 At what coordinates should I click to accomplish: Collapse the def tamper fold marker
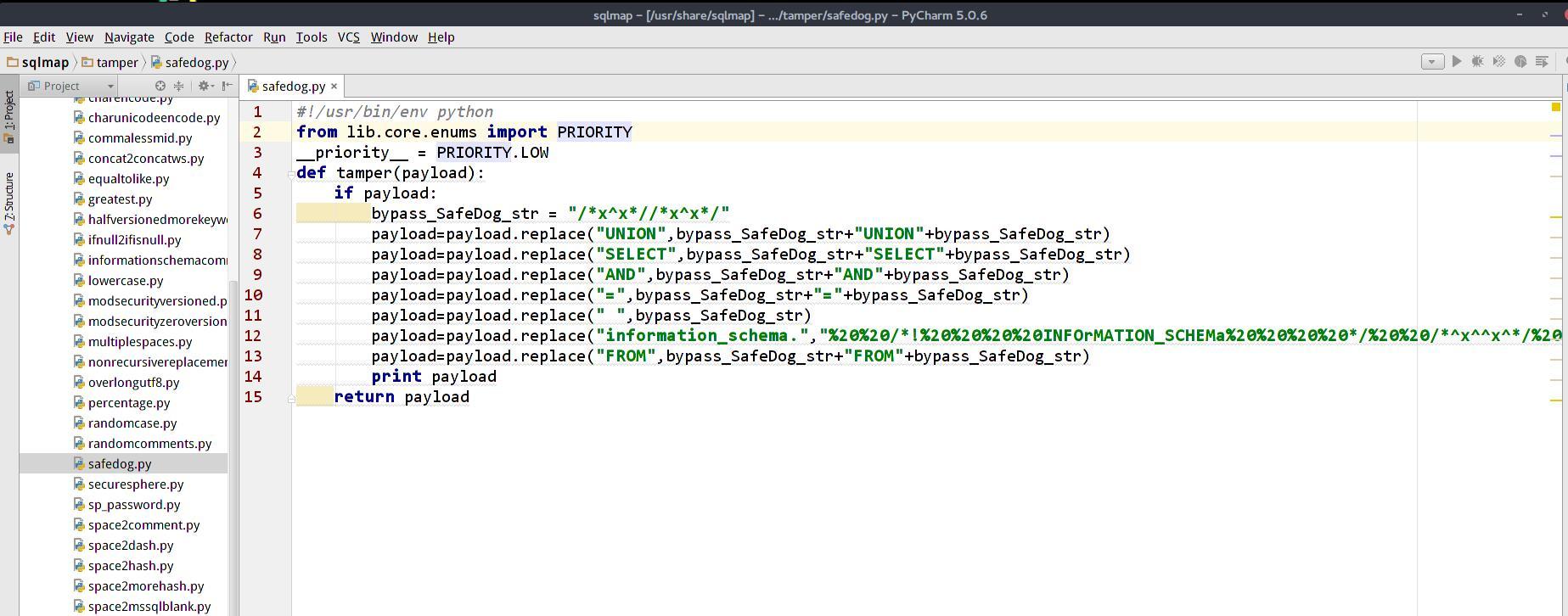[291, 174]
